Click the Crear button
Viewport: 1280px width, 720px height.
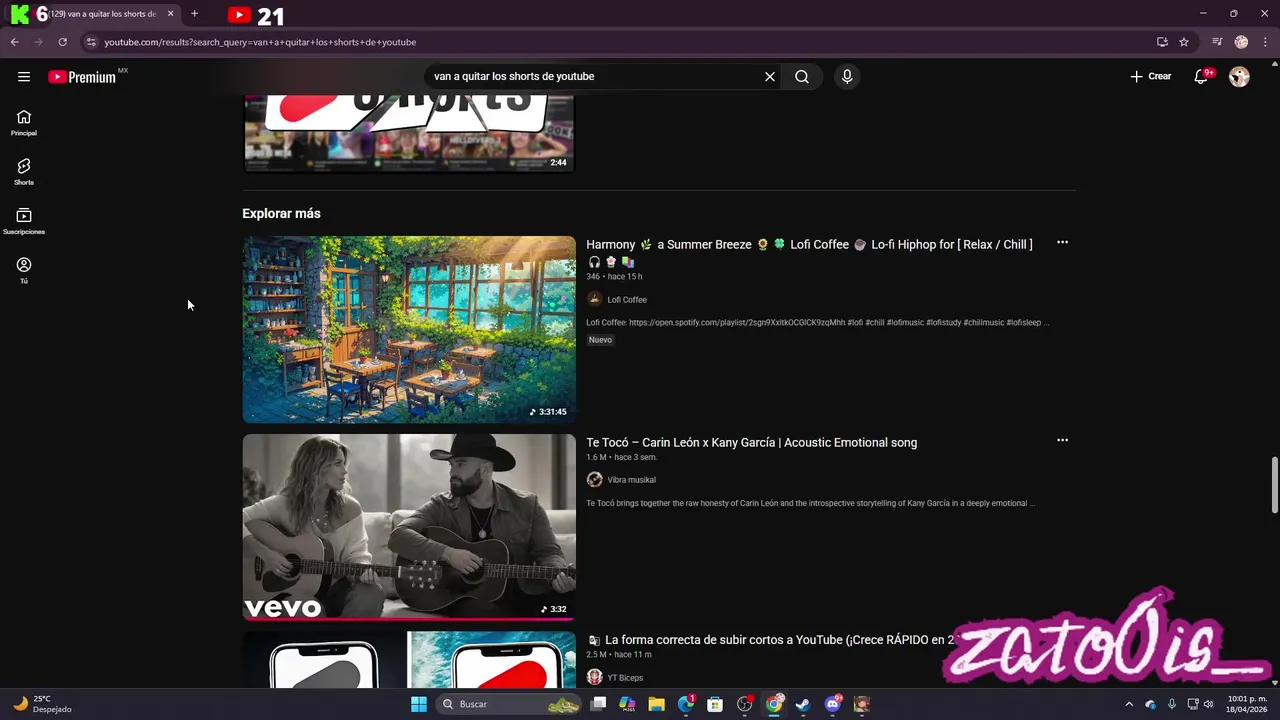coord(1151,77)
